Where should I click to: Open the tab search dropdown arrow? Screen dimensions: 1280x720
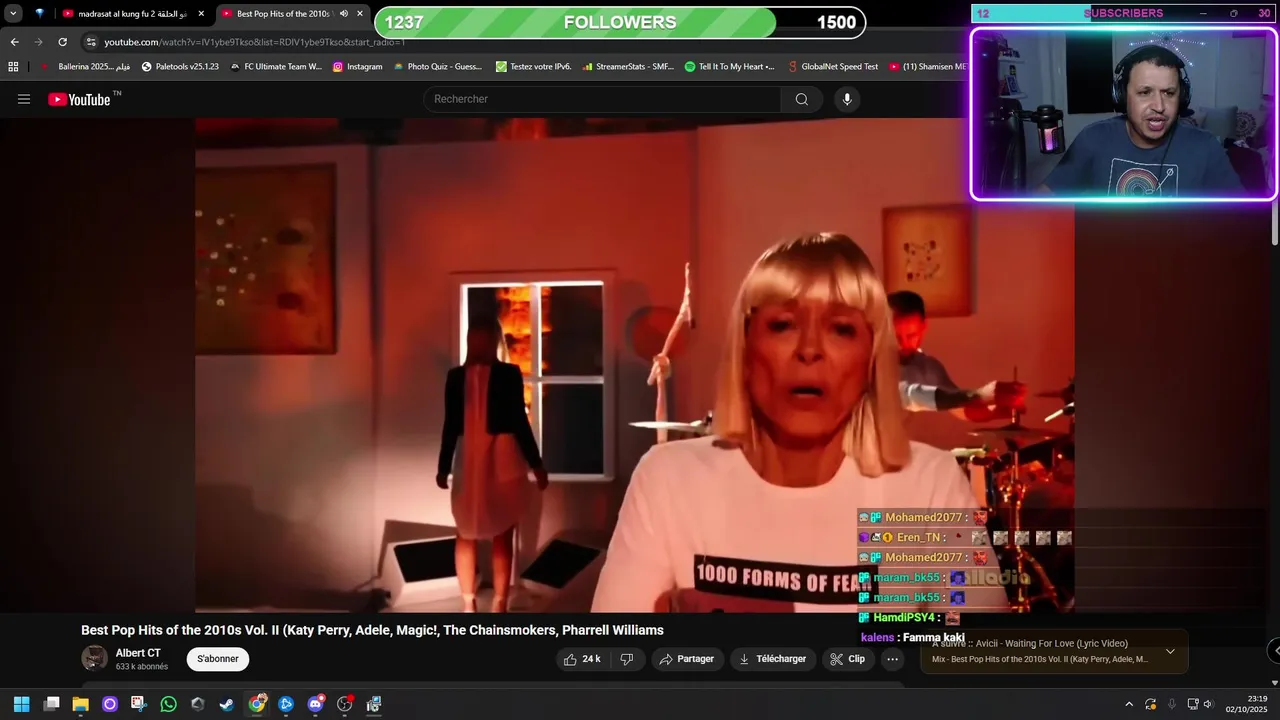pos(13,14)
